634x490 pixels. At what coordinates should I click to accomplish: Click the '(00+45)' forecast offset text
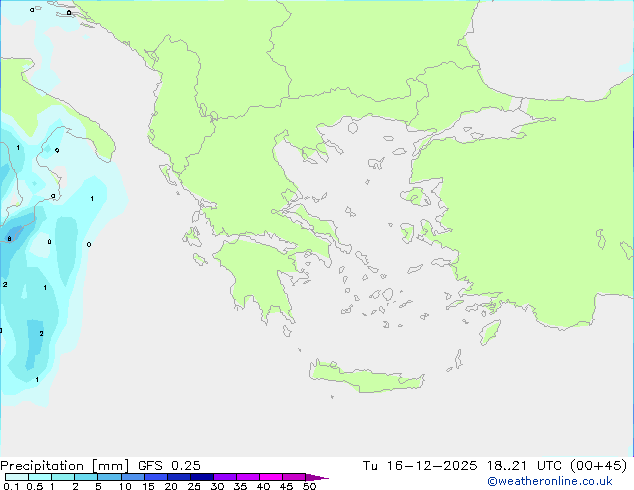point(598,466)
